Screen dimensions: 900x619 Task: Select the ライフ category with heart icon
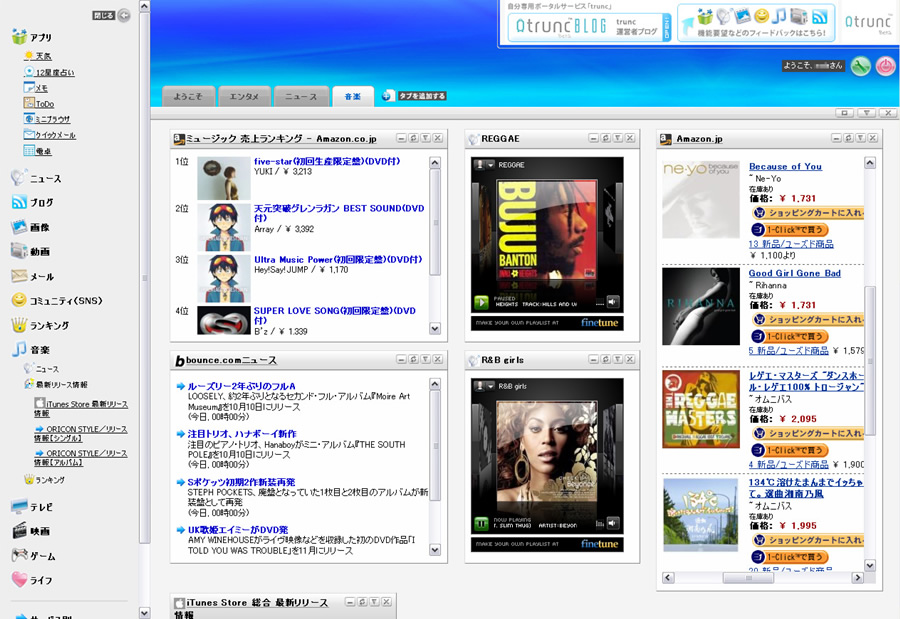[x=32, y=580]
